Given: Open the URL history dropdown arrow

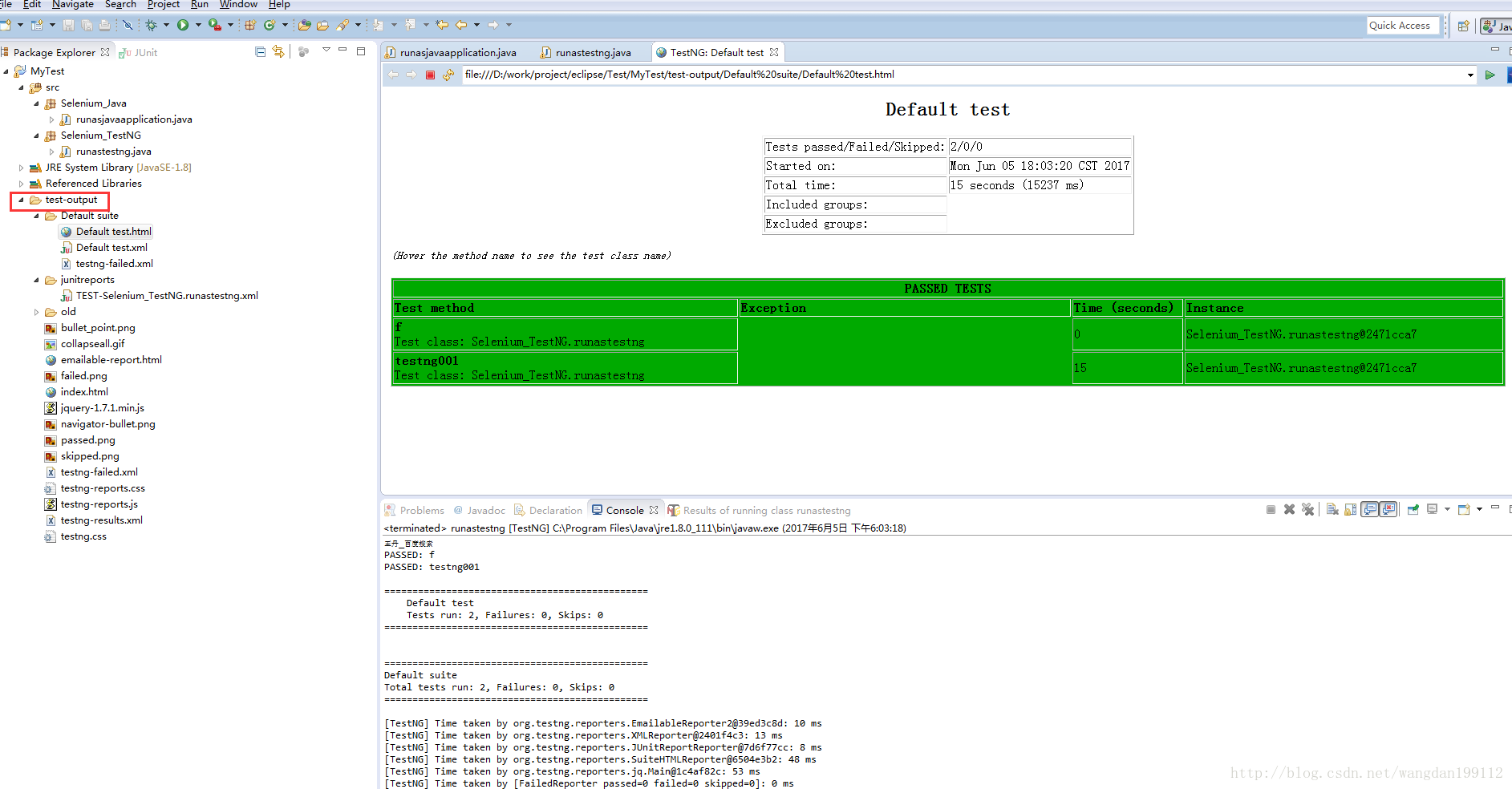Looking at the screenshot, I should coord(1470,75).
